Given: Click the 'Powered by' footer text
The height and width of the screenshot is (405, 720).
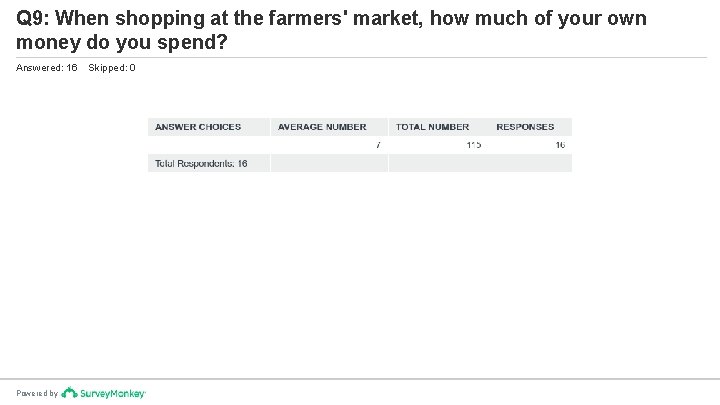Looking at the screenshot, I should click(x=37, y=394).
